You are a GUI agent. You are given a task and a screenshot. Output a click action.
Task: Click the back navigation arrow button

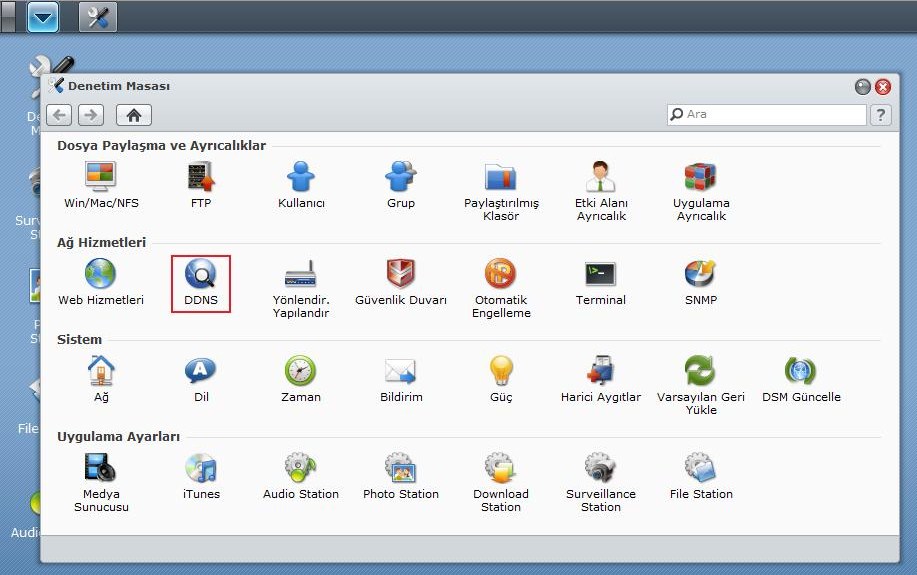point(59,115)
